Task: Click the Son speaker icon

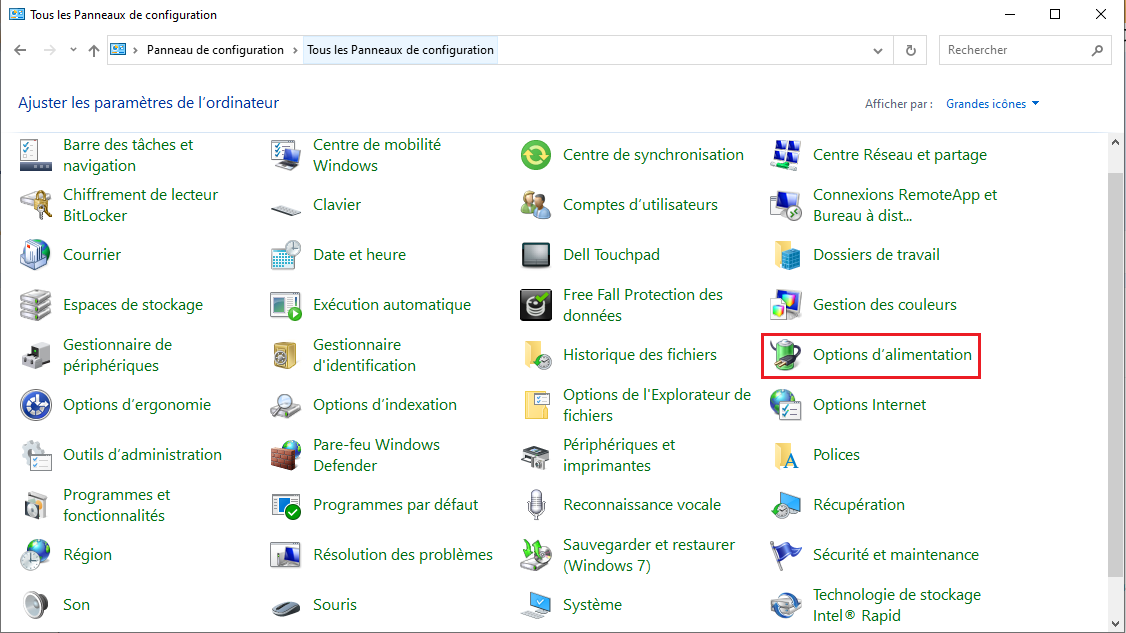Action: [x=35, y=605]
